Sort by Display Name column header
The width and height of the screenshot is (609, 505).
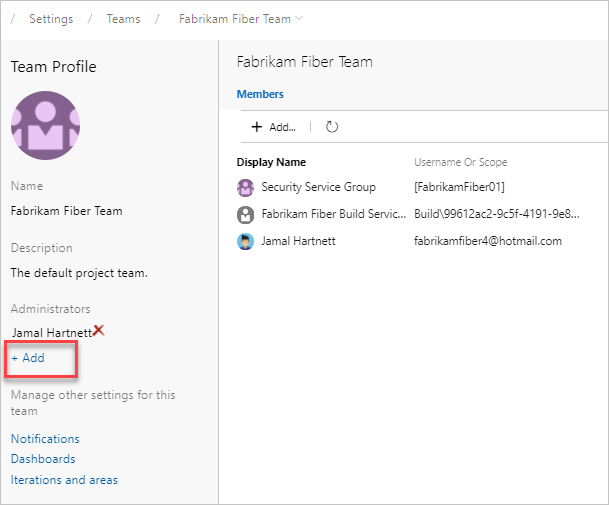[271, 162]
